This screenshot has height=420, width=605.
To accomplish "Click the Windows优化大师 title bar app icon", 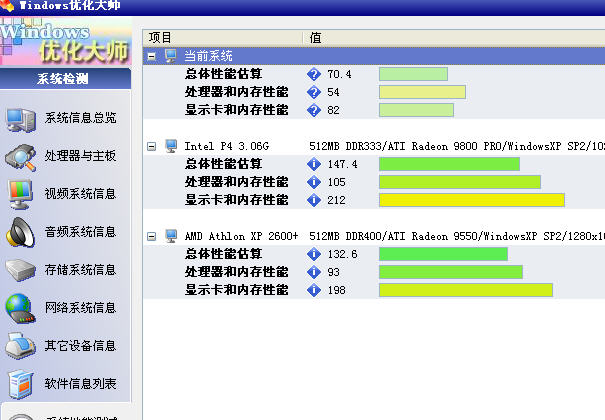I will tap(7, 5).
